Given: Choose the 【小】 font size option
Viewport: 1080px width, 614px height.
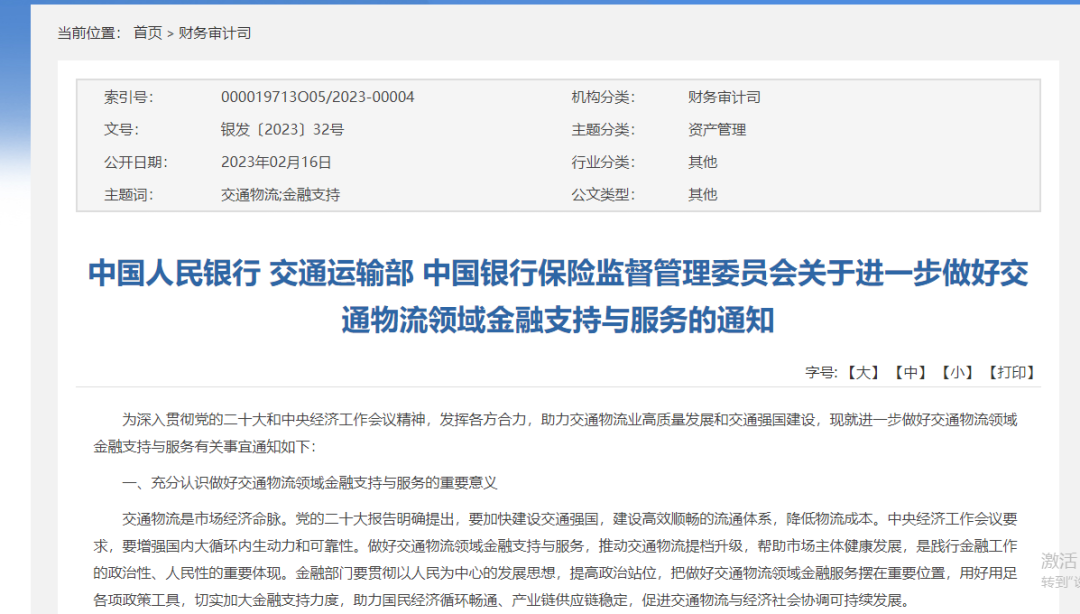Looking at the screenshot, I should pos(957,372).
